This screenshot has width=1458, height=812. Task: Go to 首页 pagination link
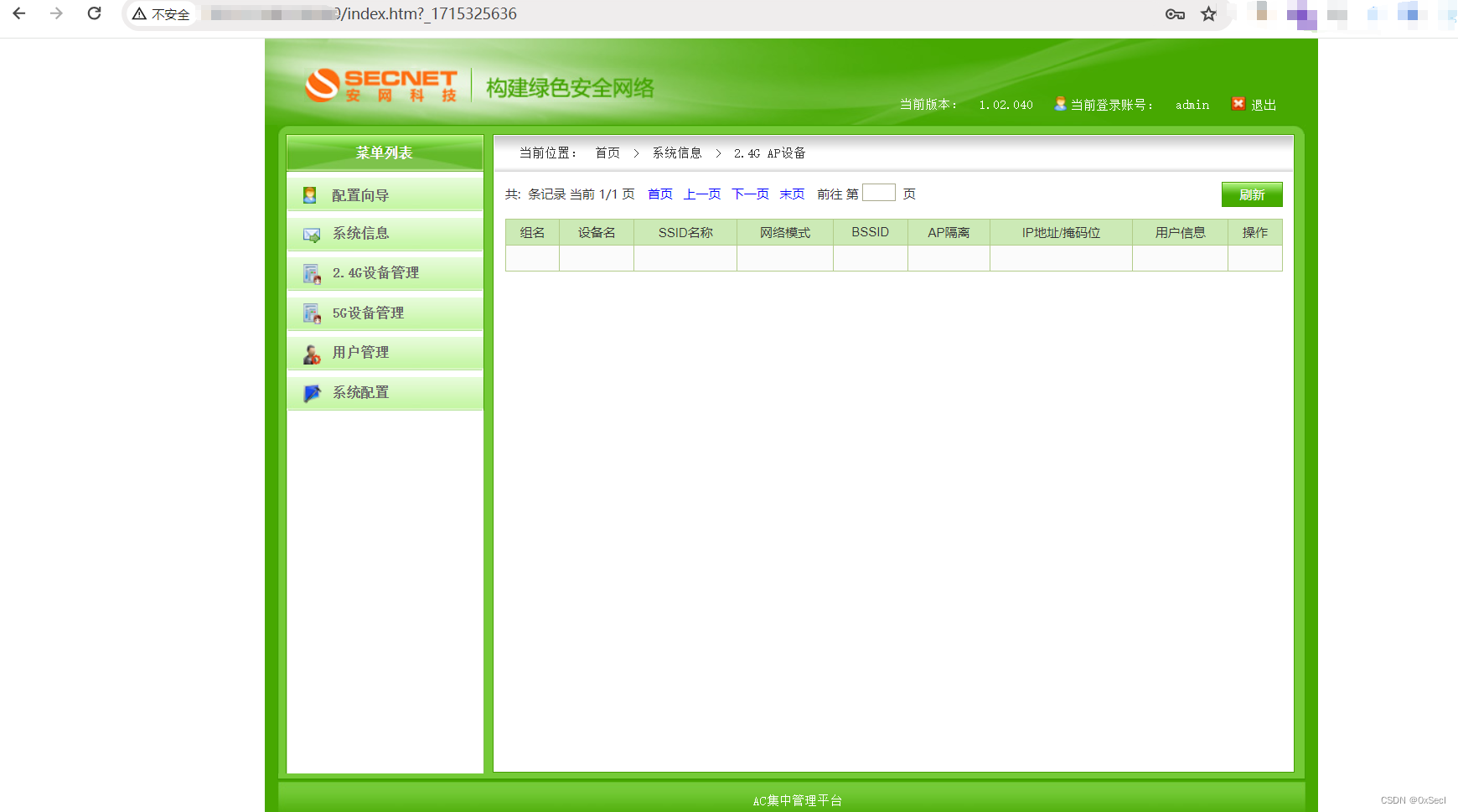point(660,194)
